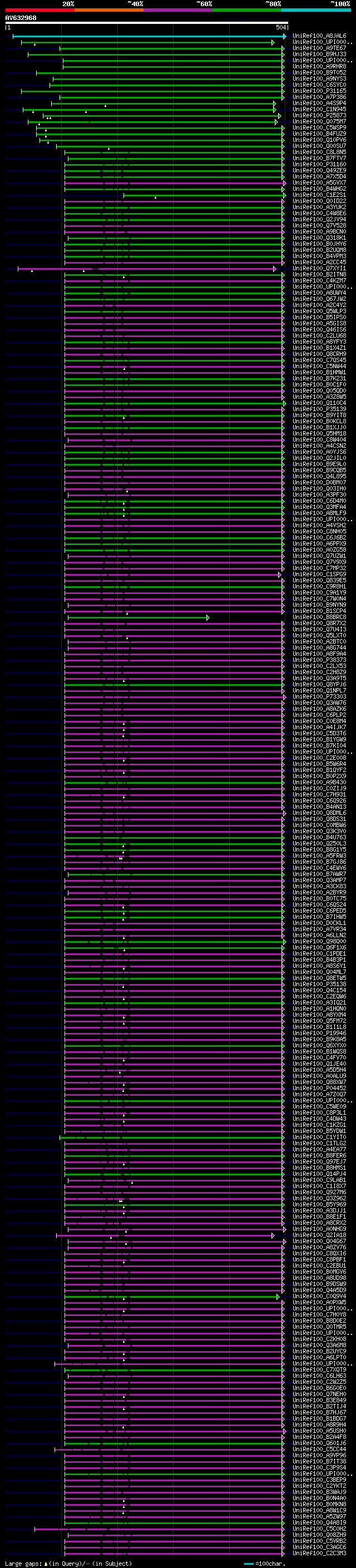Click hit label UniRef100_C8L8N5
This screenshot has width=356, height=1568.
[x=319, y=152]
